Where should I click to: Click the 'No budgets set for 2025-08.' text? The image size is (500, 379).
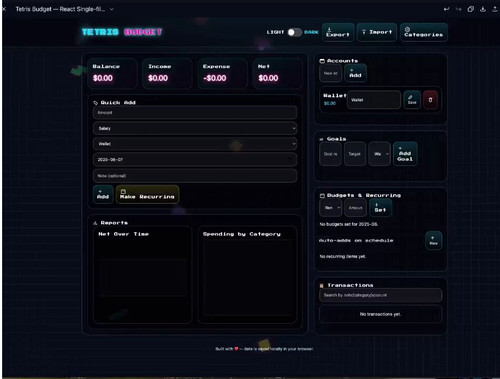pyautogui.click(x=349, y=224)
